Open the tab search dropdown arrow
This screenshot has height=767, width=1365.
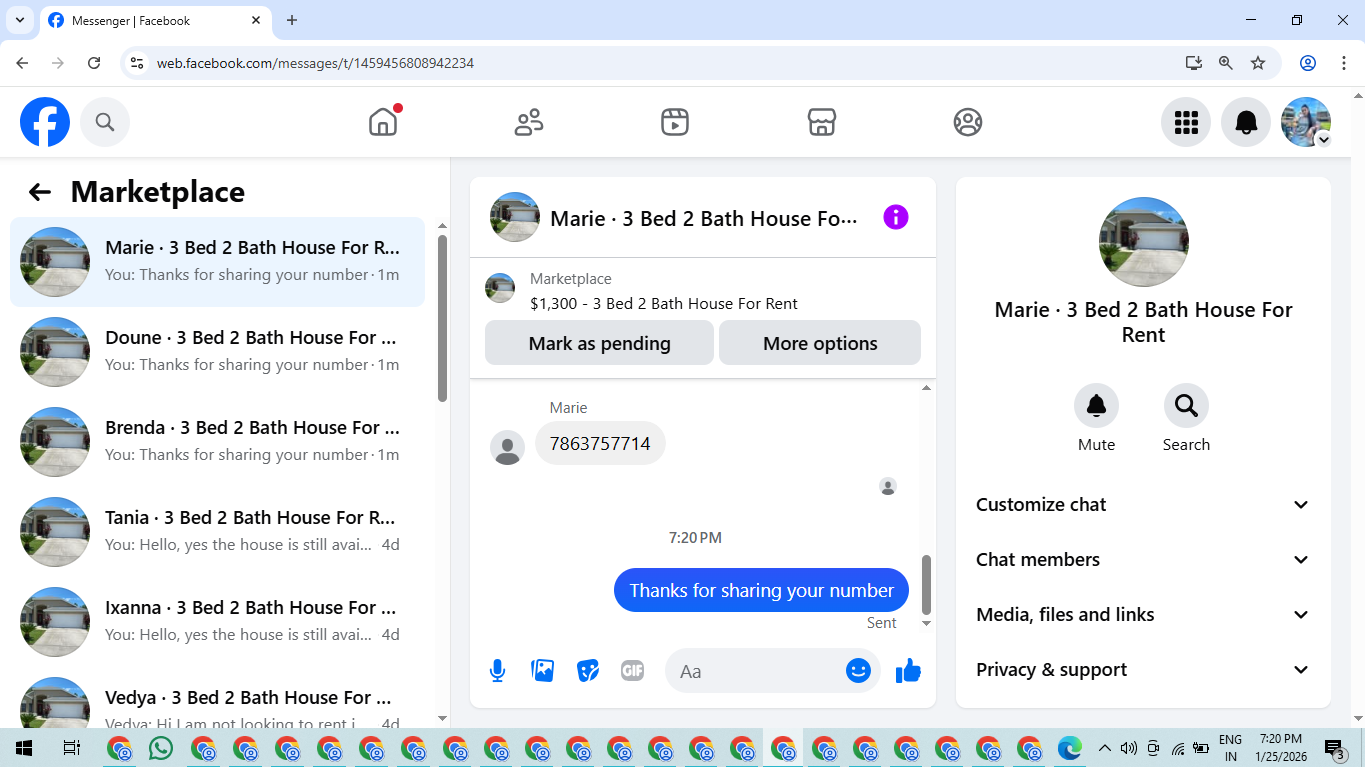pyautogui.click(x=19, y=20)
